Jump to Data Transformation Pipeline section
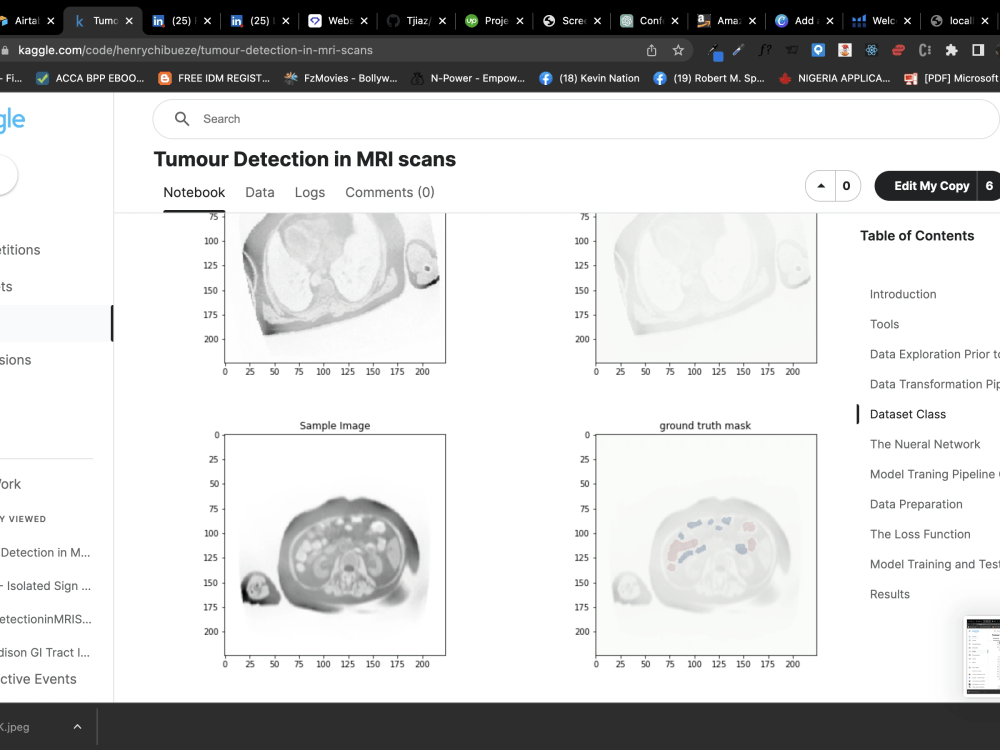Screen dimensions: 1000x750 click(x=934, y=384)
